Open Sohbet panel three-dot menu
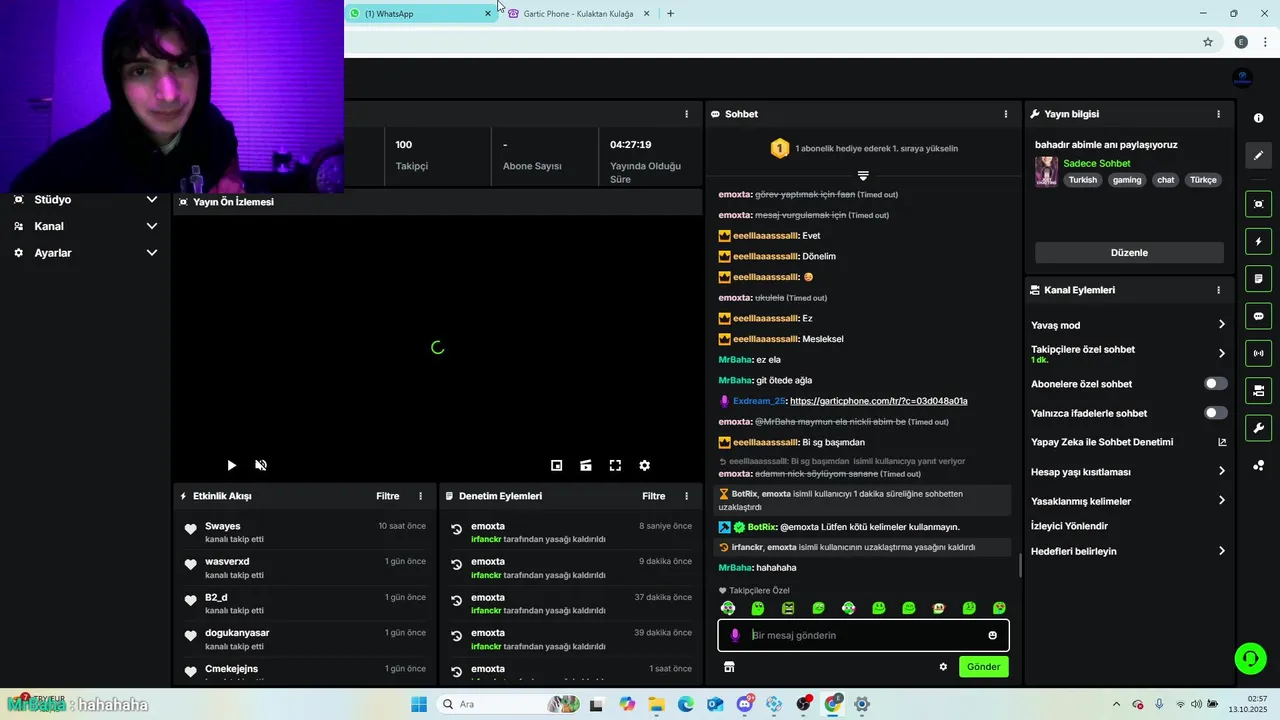Viewport: 1280px width, 720px height. pos(1006,114)
